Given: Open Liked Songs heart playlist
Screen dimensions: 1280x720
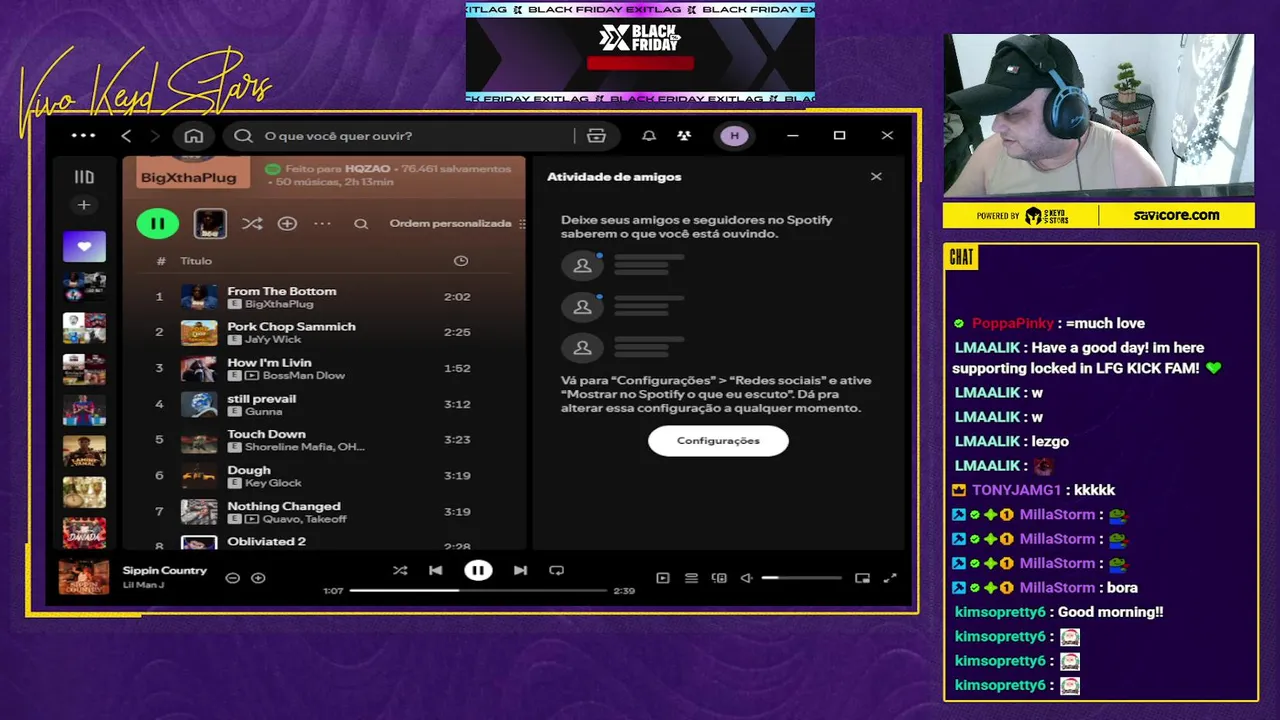Looking at the screenshot, I should point(84,246).
